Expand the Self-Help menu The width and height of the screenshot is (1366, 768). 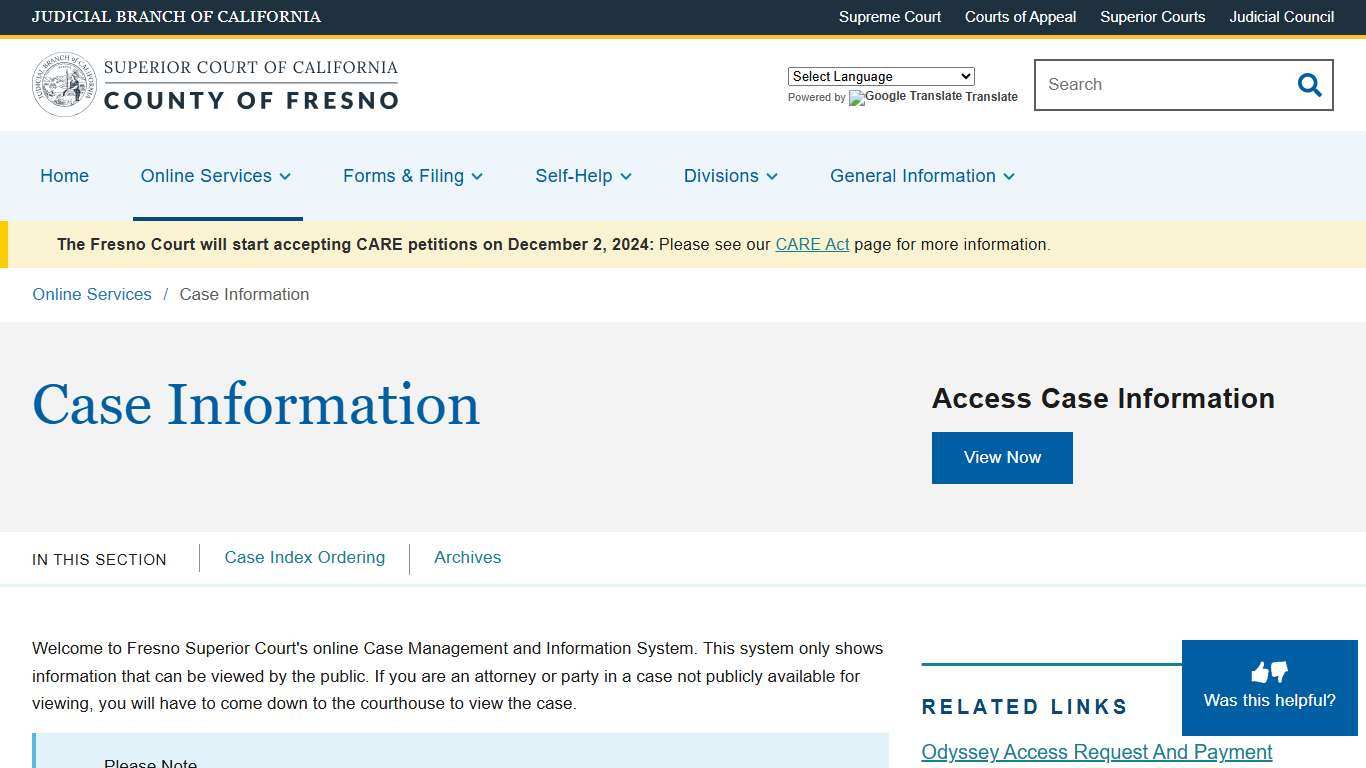583,176
